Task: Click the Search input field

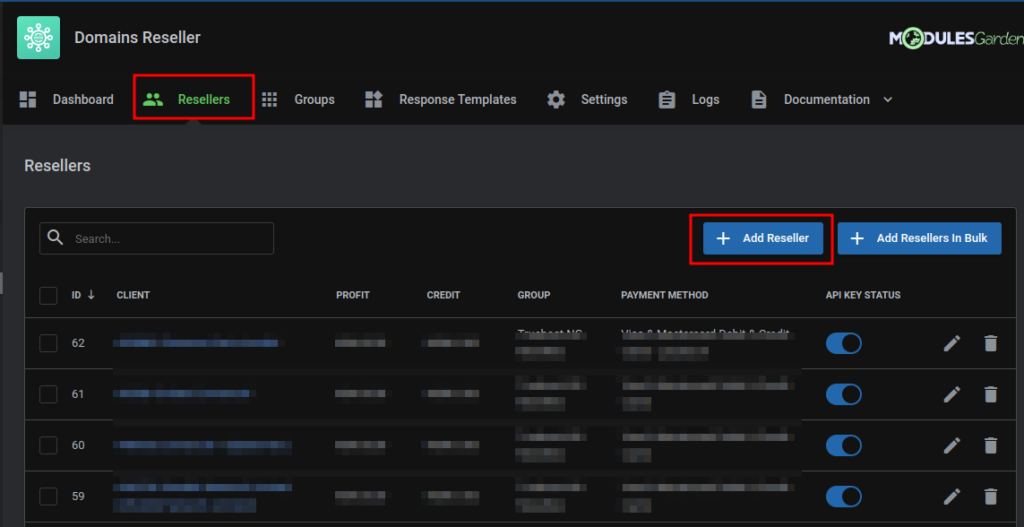Action: [157, 238]
